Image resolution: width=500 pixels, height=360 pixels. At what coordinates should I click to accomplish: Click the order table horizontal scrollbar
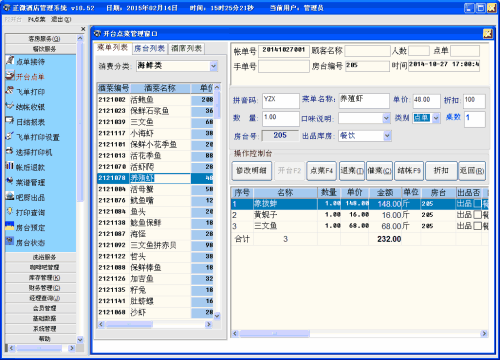359,333
